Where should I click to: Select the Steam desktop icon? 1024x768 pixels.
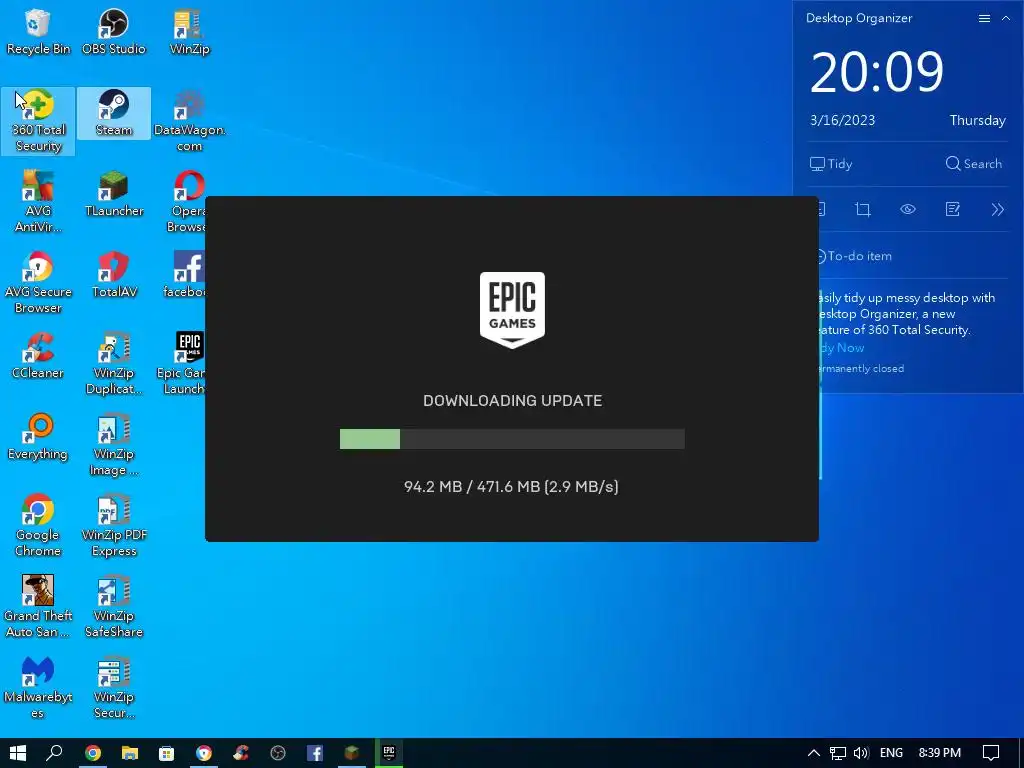click(114, 113)
